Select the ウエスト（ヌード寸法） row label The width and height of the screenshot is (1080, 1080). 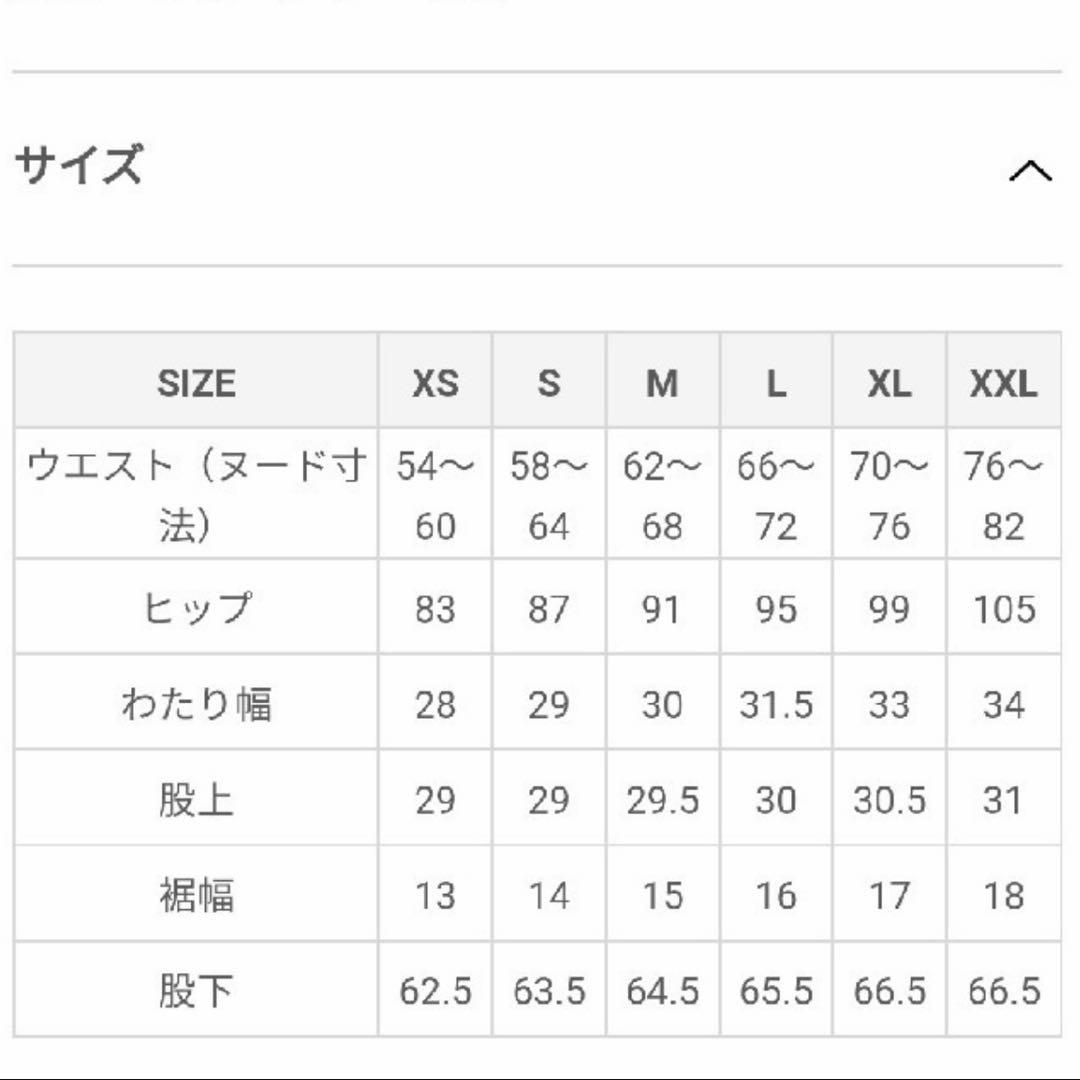196,495
